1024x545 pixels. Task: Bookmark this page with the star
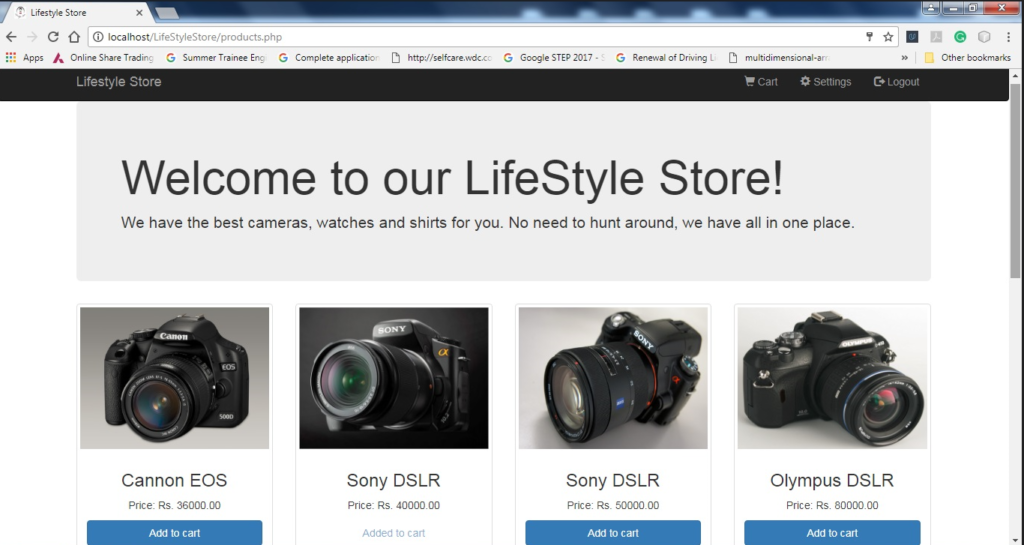tap(888, 37)
